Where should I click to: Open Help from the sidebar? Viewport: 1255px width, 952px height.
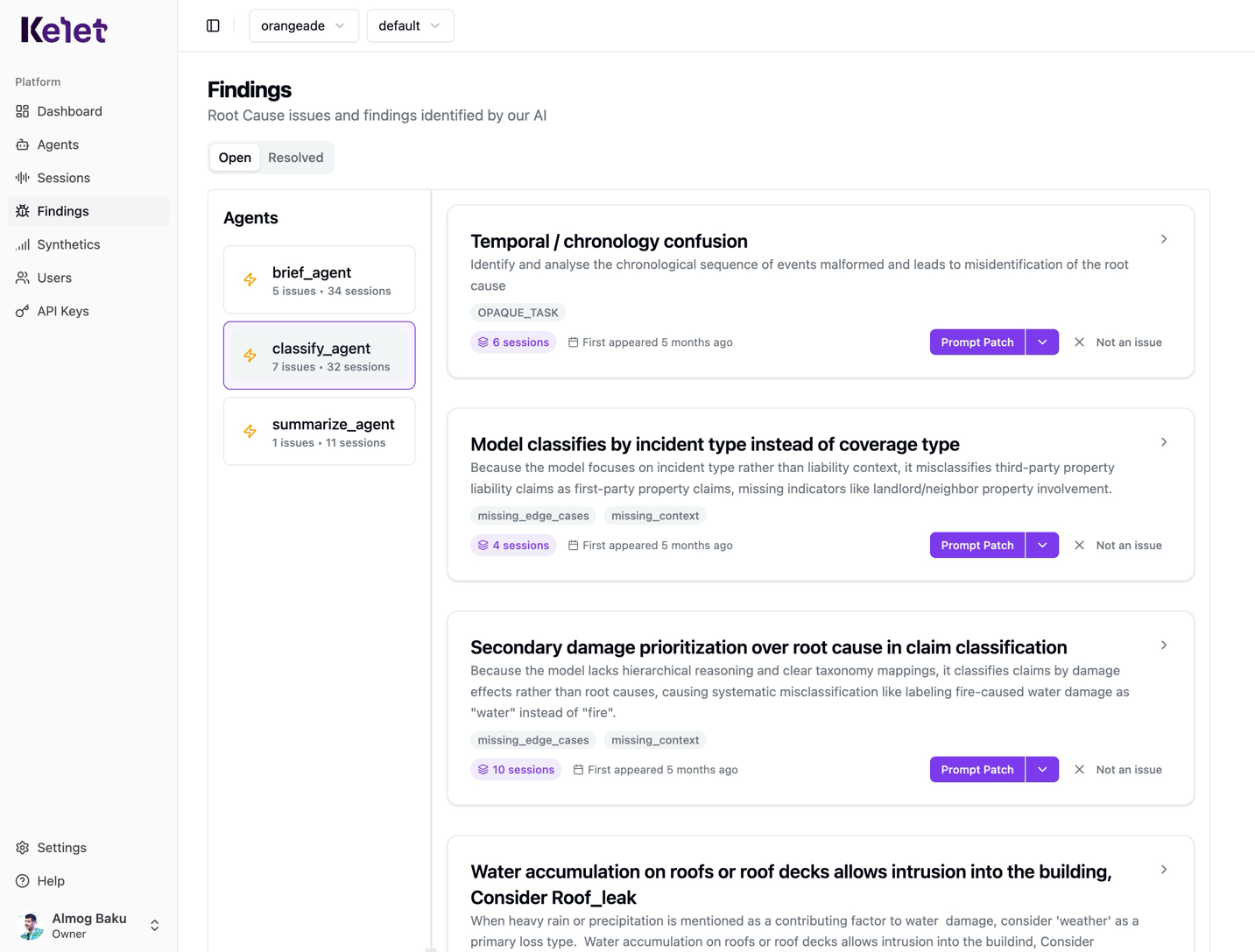point(50,881)
